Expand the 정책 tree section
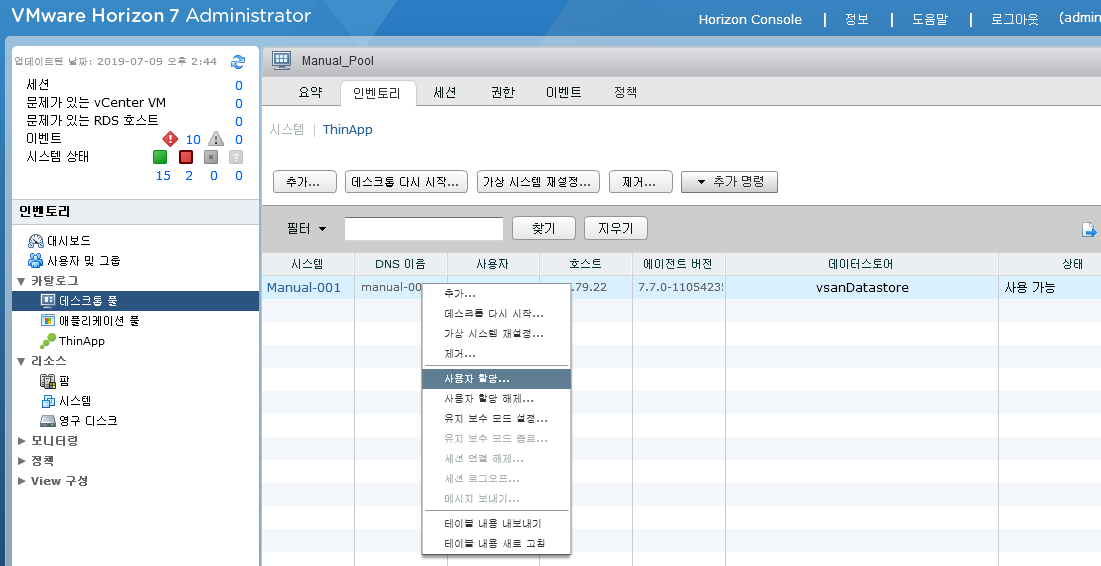The height and width of the screenshot is (566, 1101). point(21,461)
